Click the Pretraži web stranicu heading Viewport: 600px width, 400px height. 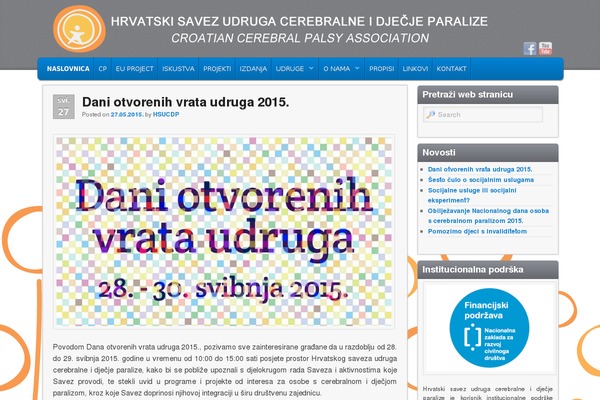point(468,95)
